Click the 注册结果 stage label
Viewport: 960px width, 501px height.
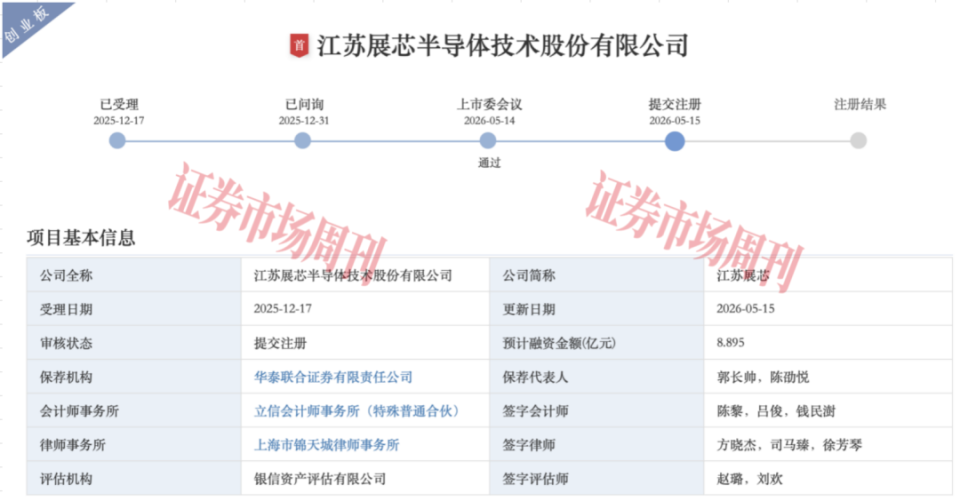point(860,105)
